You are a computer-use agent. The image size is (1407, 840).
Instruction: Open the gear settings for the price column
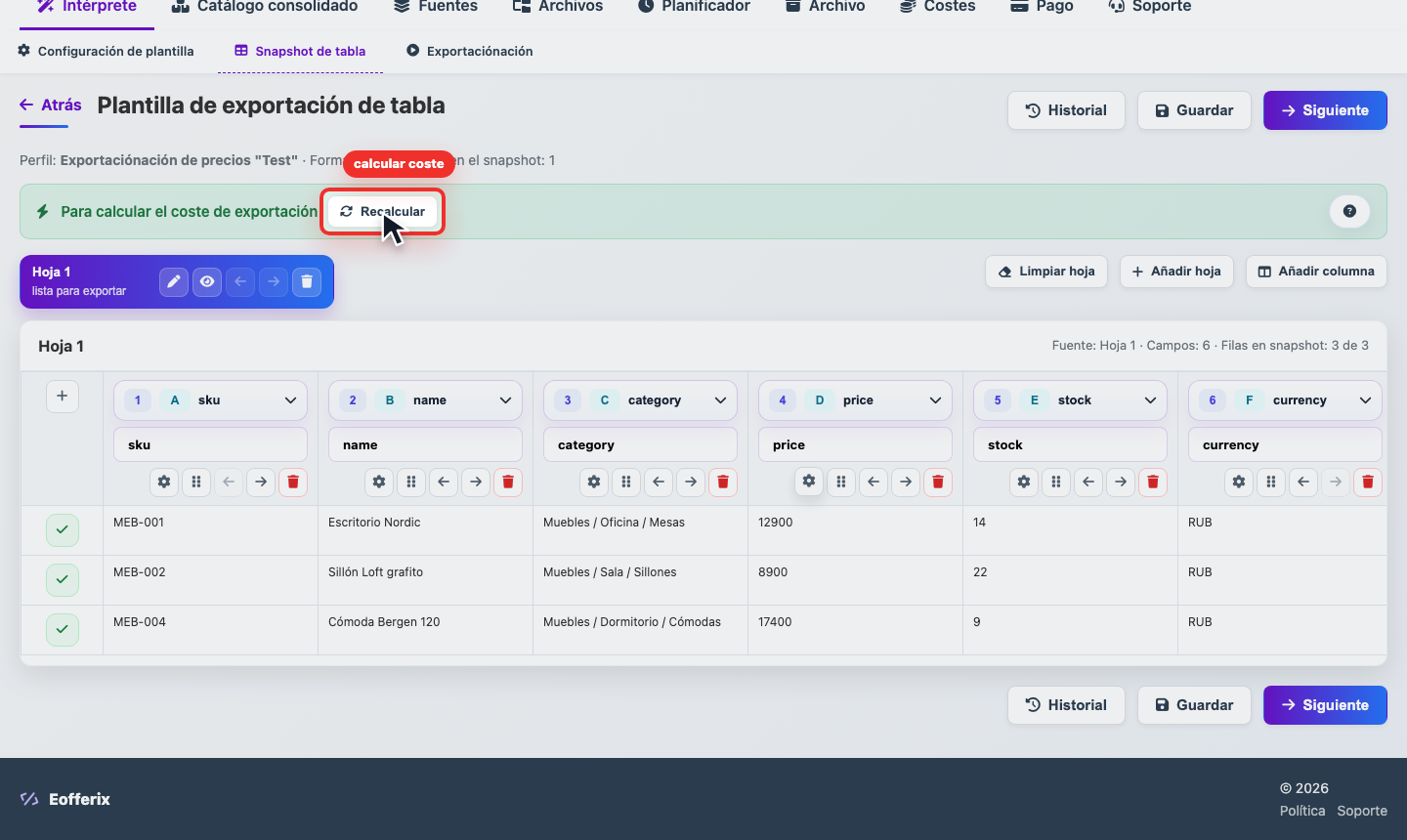[809, 481]
